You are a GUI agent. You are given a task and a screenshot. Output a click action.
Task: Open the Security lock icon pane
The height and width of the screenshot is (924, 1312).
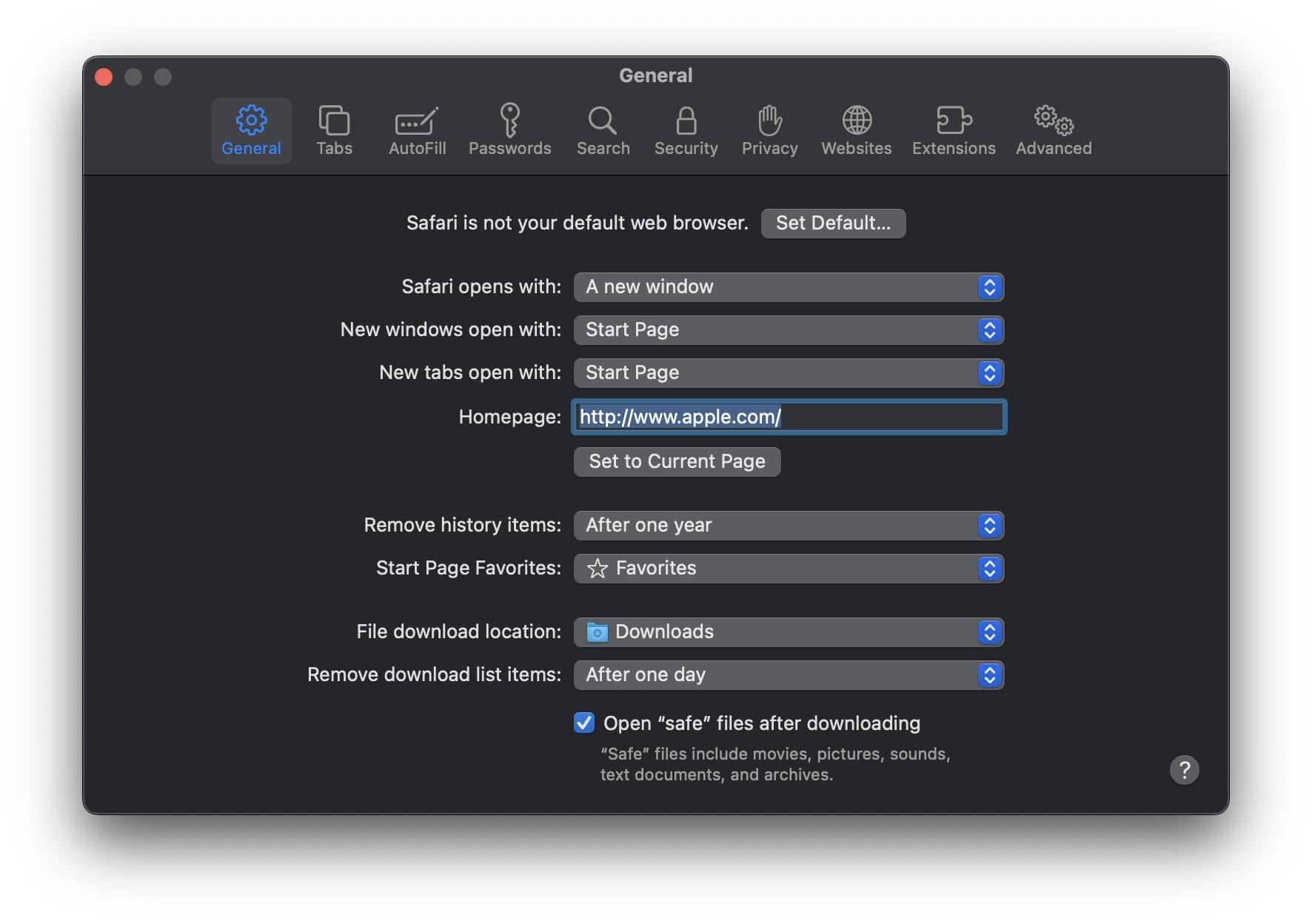click(x=686, y=130)
